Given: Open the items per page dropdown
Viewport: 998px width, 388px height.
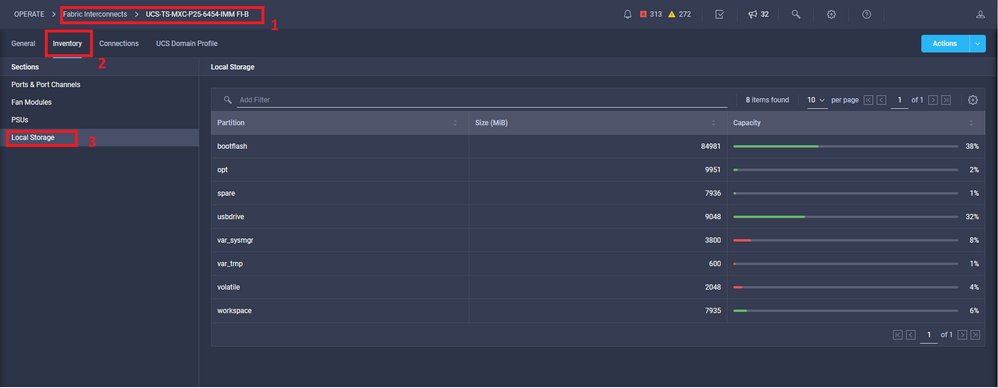Looking at the screenshot, I should pos(817,100).
